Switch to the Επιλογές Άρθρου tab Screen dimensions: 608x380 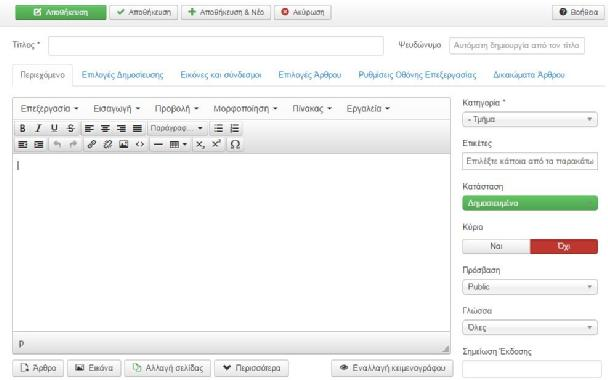[310, 75]
